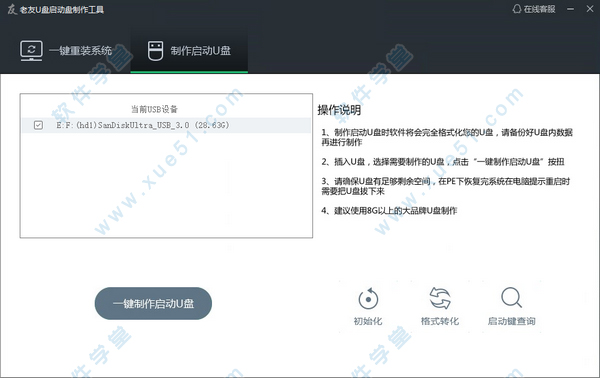Switch to 一键重装系统 tab
The height and width of the screenshot is (378, 600).
point(66,51)
